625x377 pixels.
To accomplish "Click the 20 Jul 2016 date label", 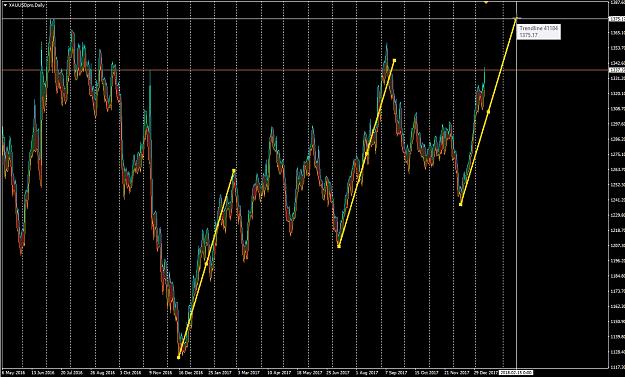I will pyautogui.click(x=72, y=373).
